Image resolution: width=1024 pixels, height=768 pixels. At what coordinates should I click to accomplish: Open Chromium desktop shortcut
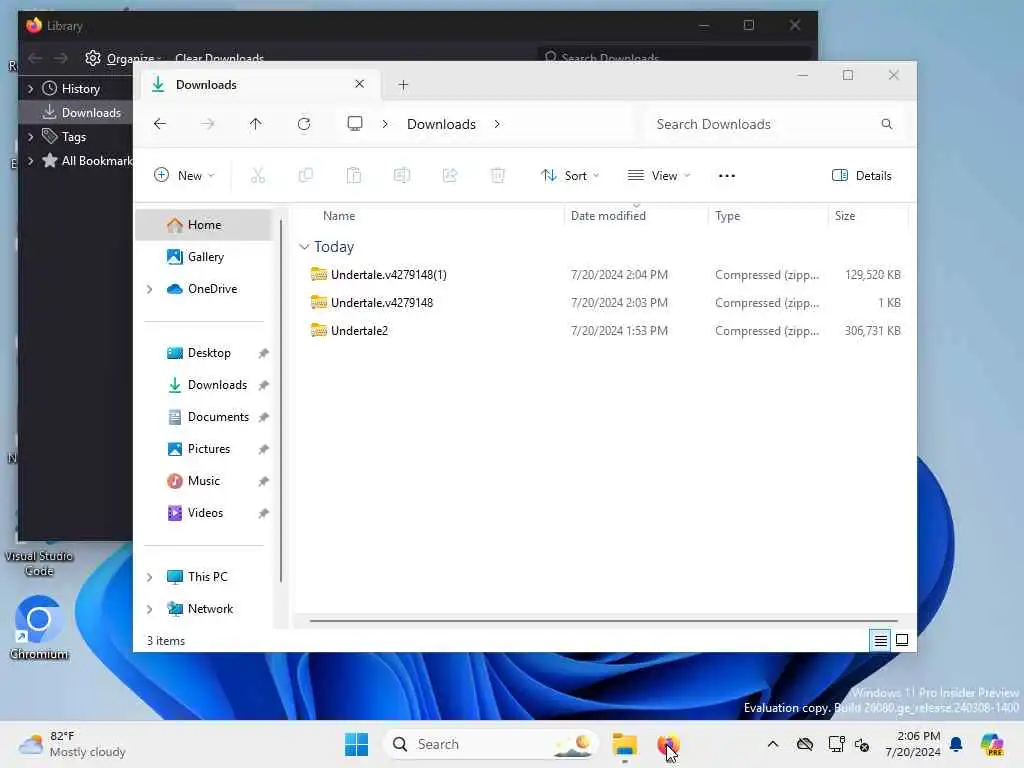tap(39, 628)
